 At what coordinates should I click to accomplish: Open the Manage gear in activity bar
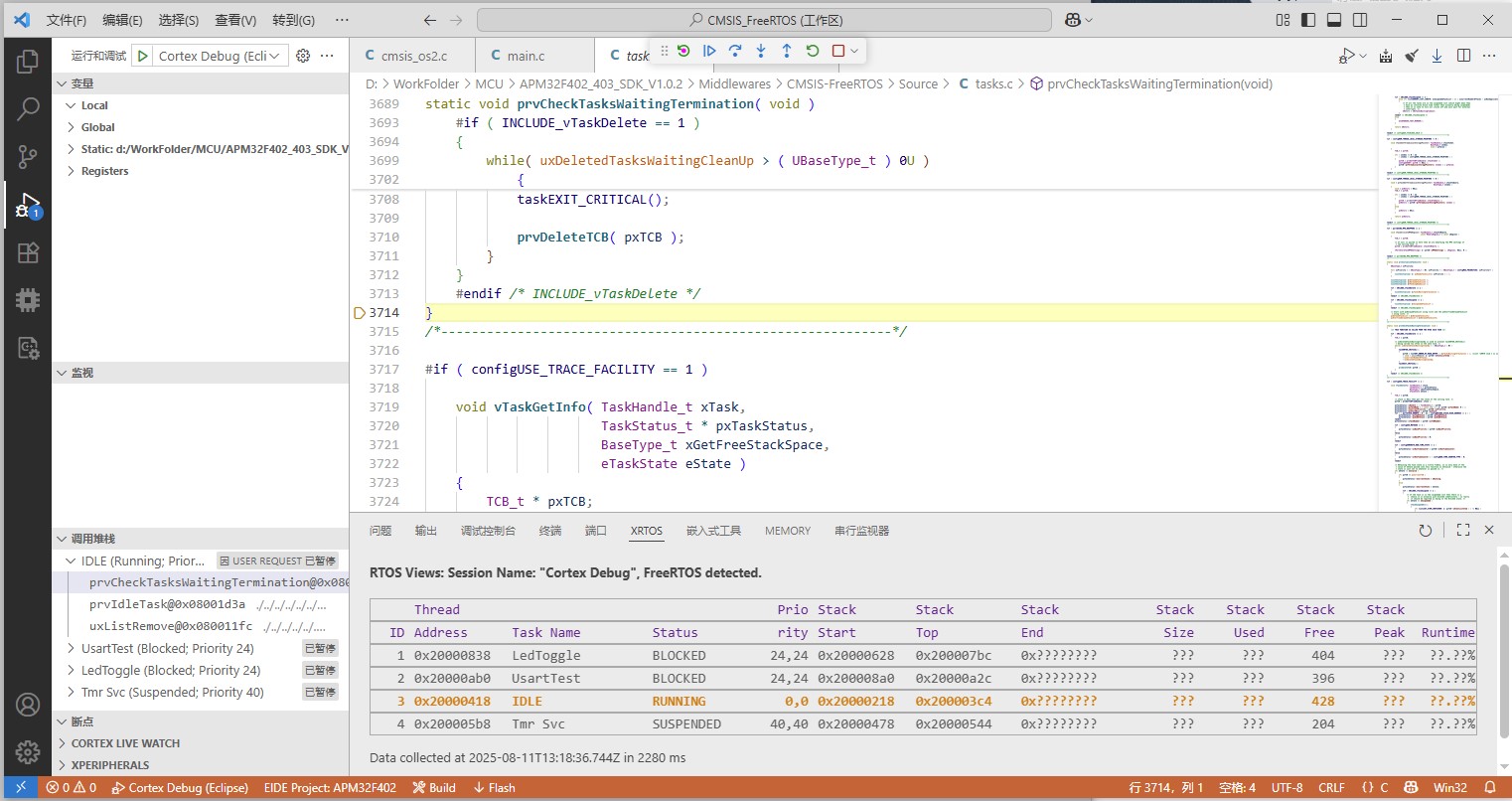pyautogui.click(x=28, y=752)
